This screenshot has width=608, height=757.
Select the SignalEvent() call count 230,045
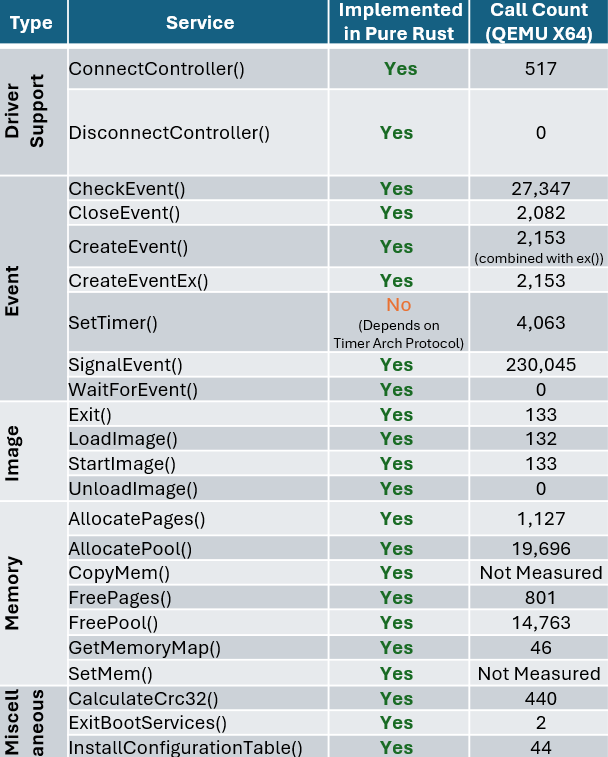click(x=540, y=365)
